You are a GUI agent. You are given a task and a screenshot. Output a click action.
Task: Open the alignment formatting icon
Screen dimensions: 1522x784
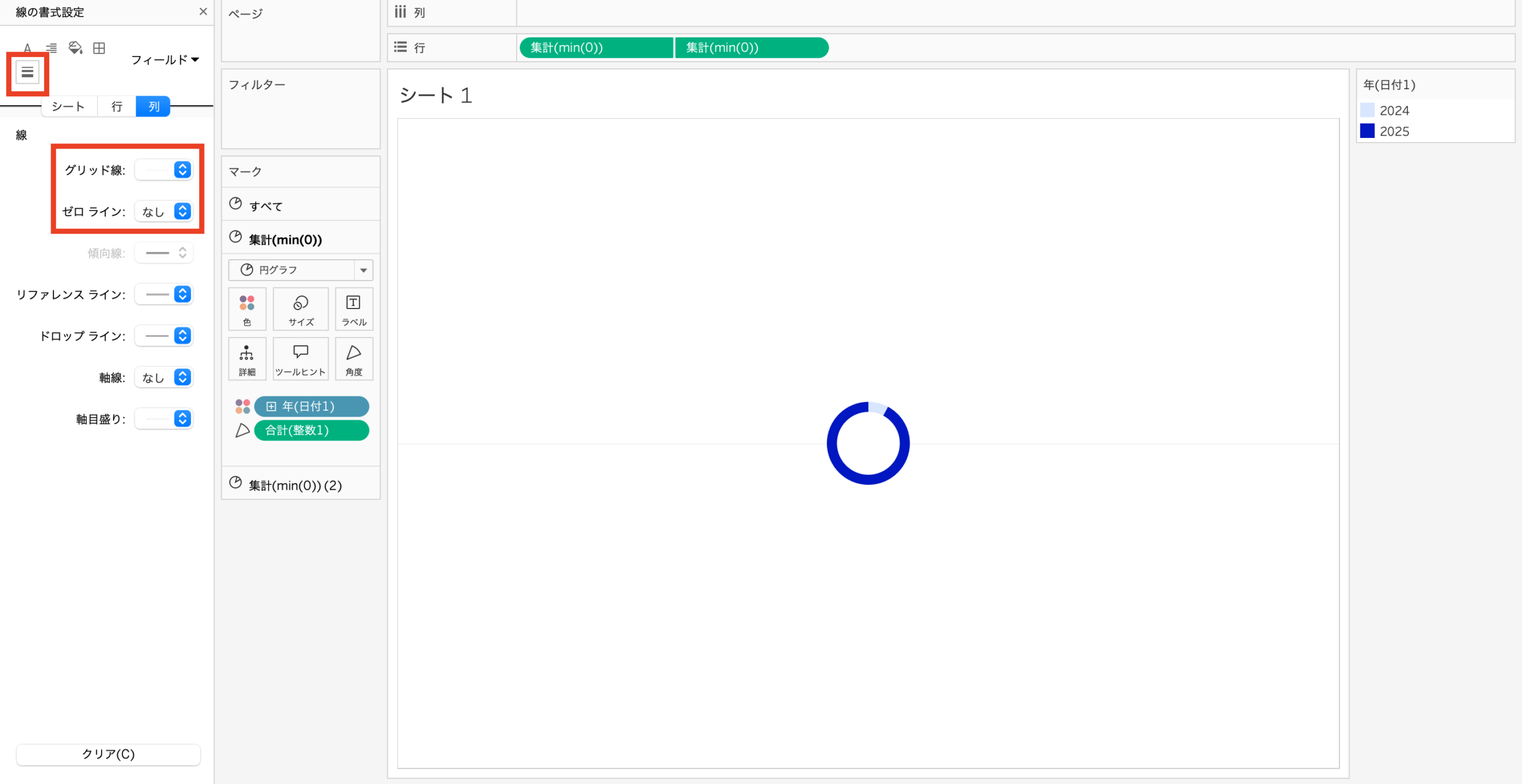pos(52,48)
